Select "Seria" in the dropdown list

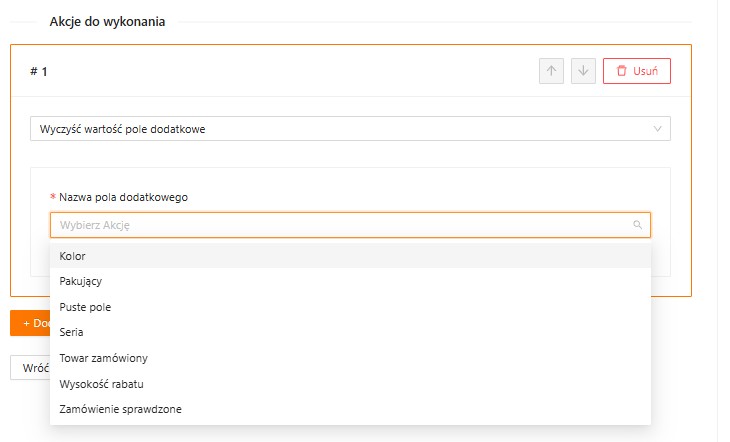coord(72,332)
